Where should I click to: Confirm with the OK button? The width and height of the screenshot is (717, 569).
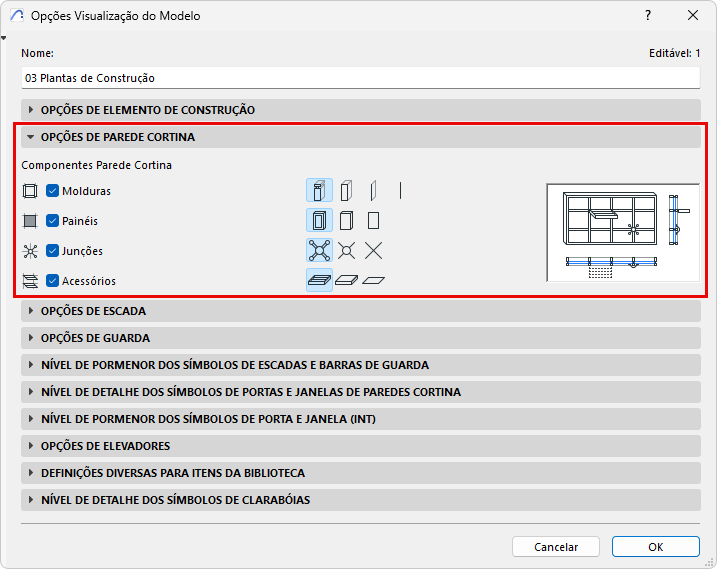coord(656,547)
